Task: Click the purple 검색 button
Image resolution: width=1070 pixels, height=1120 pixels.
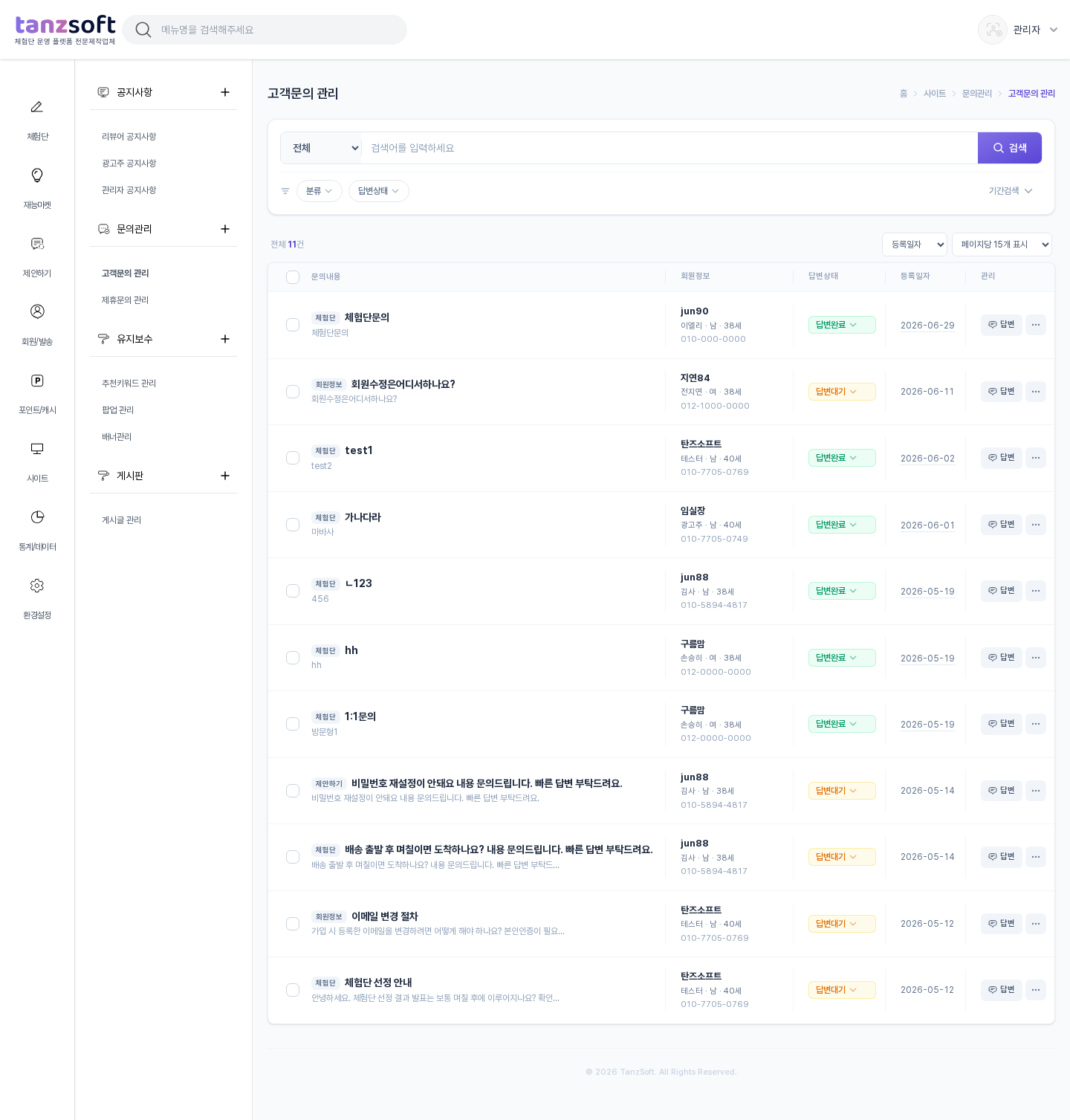Action: (1010, 148)
